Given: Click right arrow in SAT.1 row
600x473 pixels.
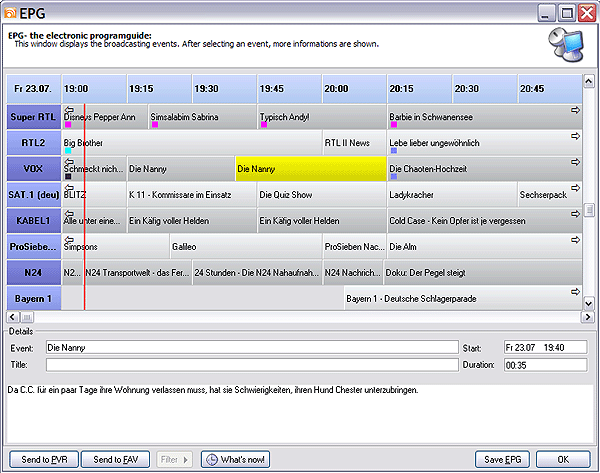Looking at the screenshot, I should coord(575,187).
